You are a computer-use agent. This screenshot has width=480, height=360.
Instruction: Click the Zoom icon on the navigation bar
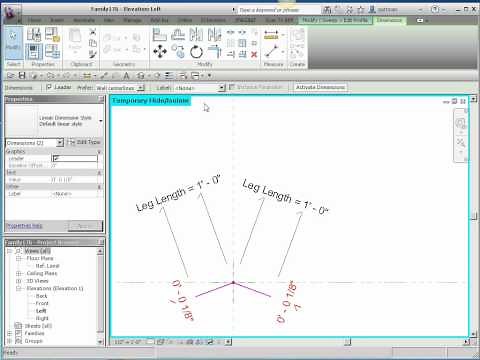(461, 143)
